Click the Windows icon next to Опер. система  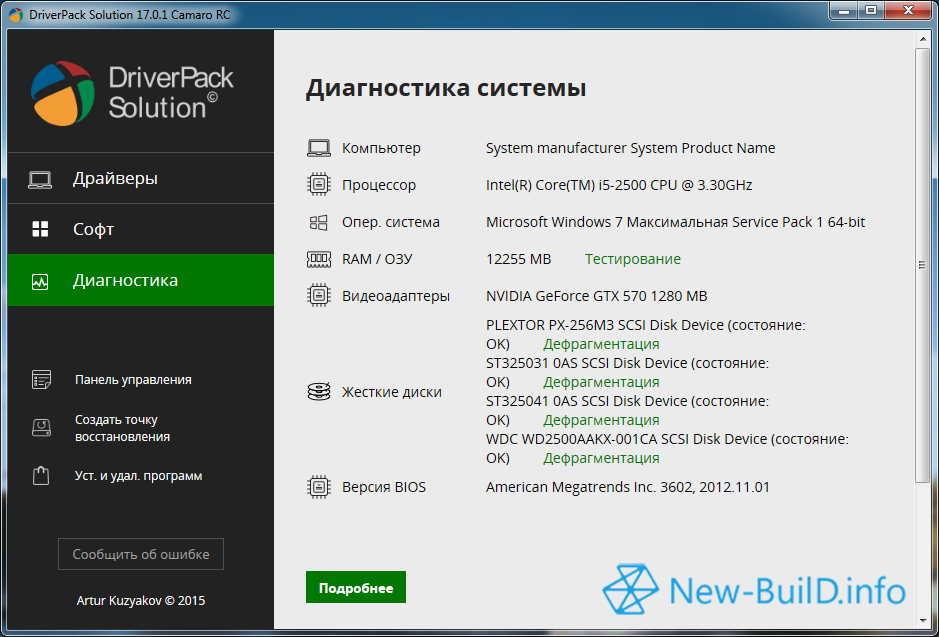tap(319, 223)
